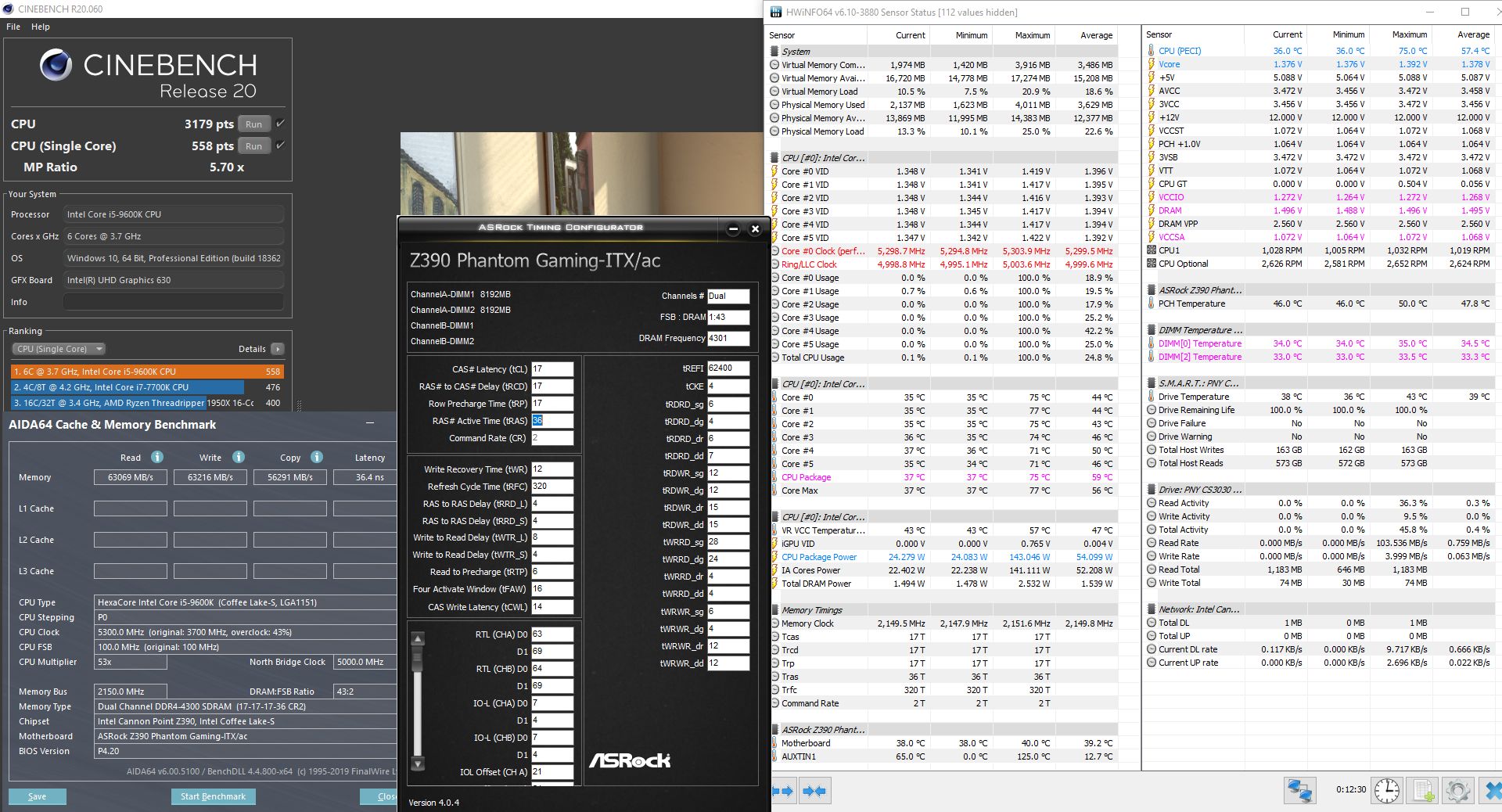Click the AIDA64 Write info icon

[x=239, y=457]
